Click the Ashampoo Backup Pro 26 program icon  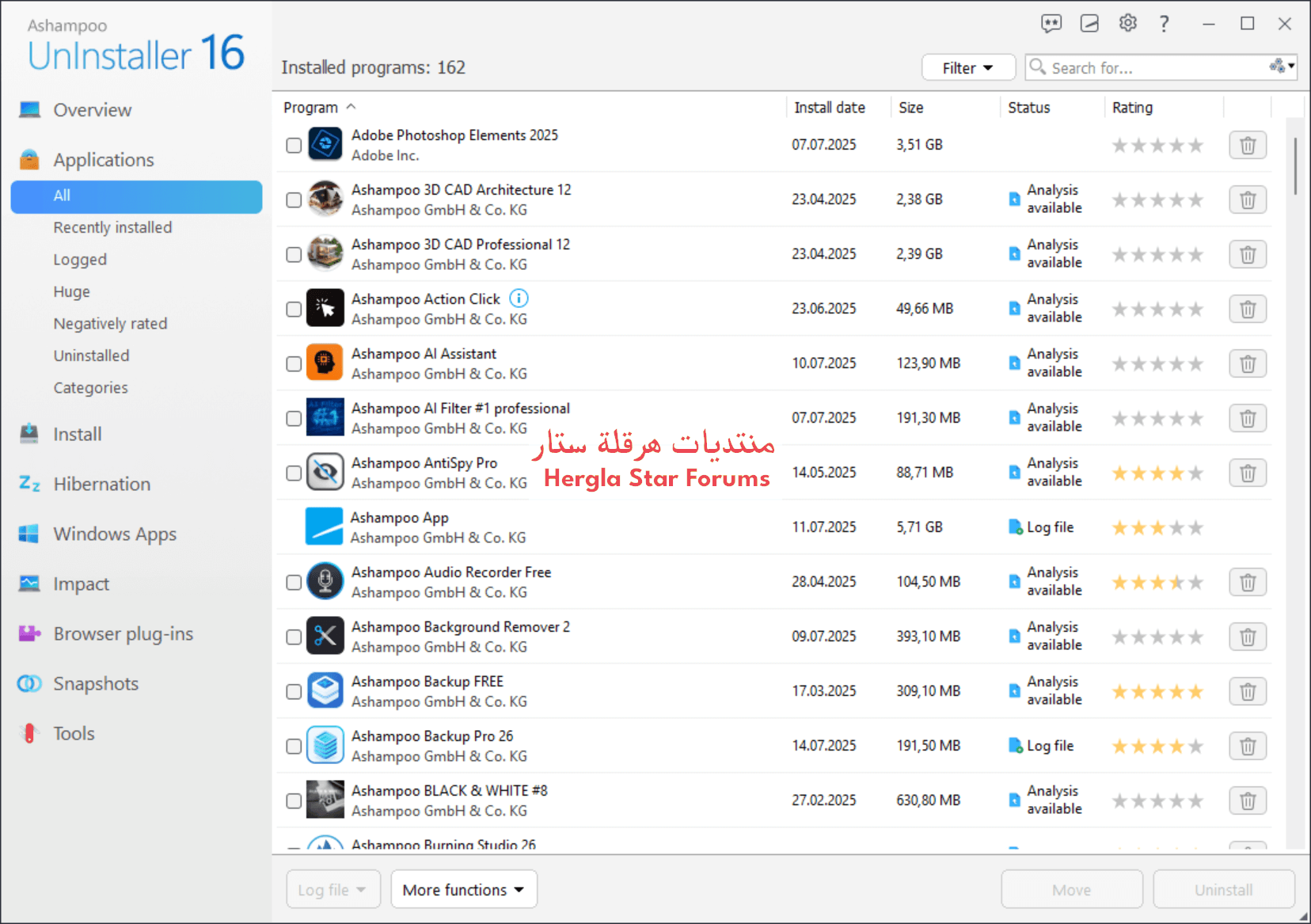[325, 745]
